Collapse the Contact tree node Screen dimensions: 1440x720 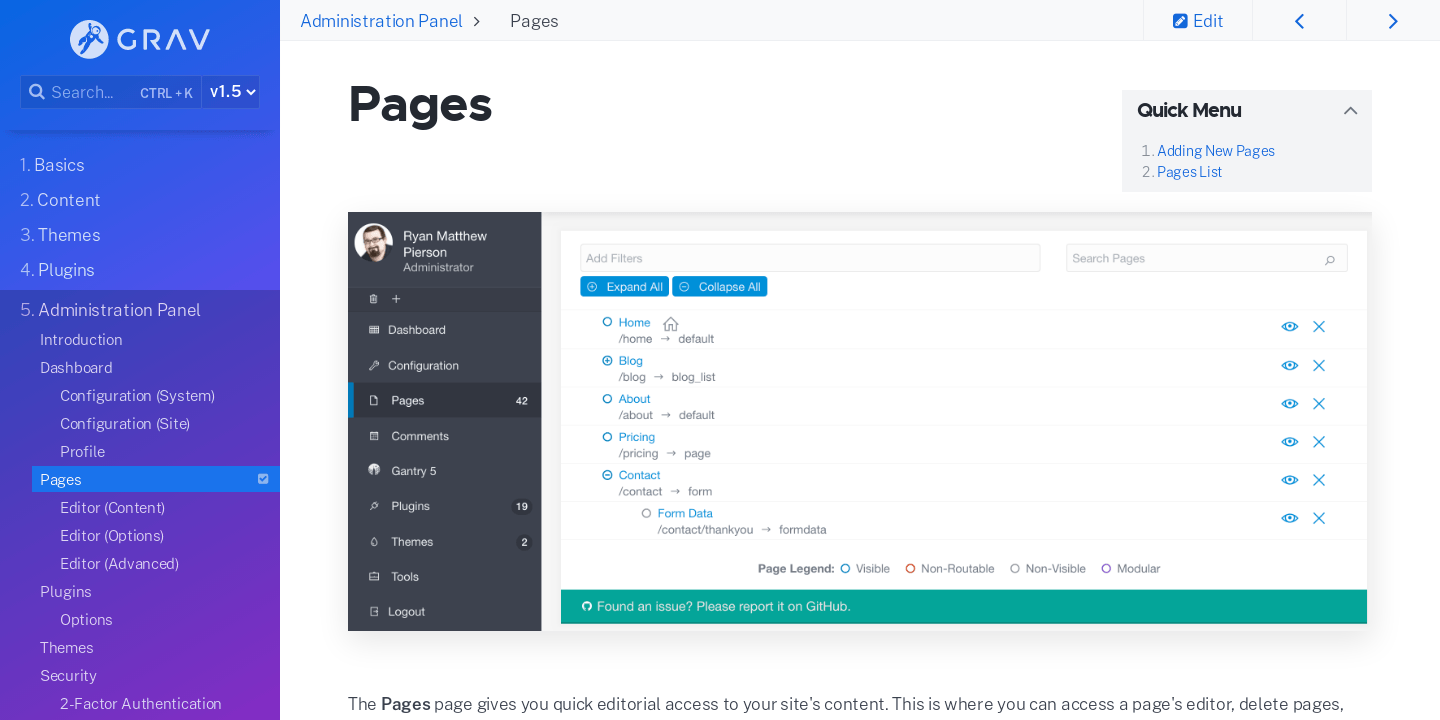[606, 475]
